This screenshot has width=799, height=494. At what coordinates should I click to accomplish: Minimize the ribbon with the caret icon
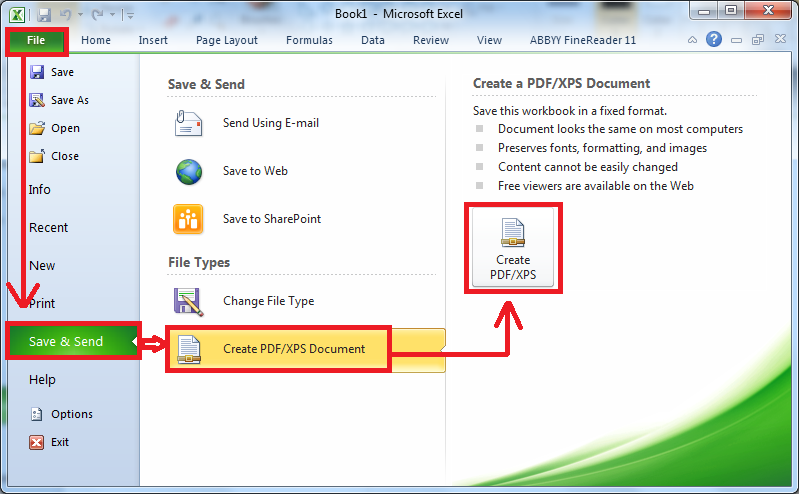pos(692,40)
